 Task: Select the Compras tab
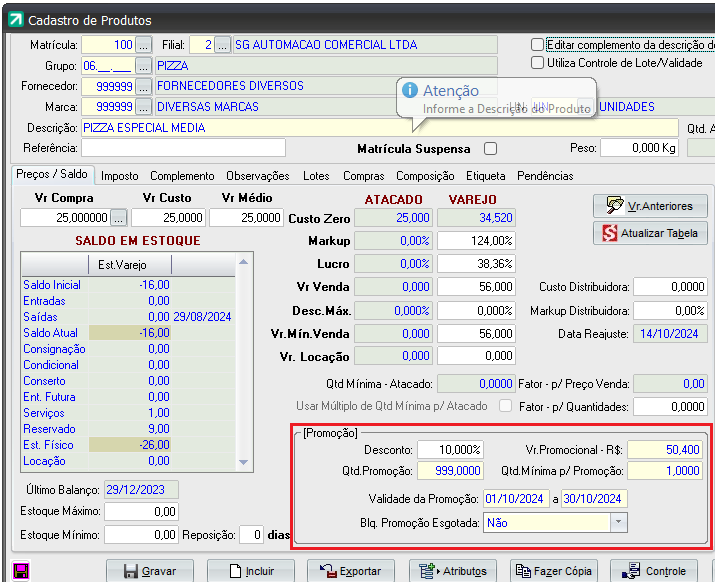[x=363, y=176]
